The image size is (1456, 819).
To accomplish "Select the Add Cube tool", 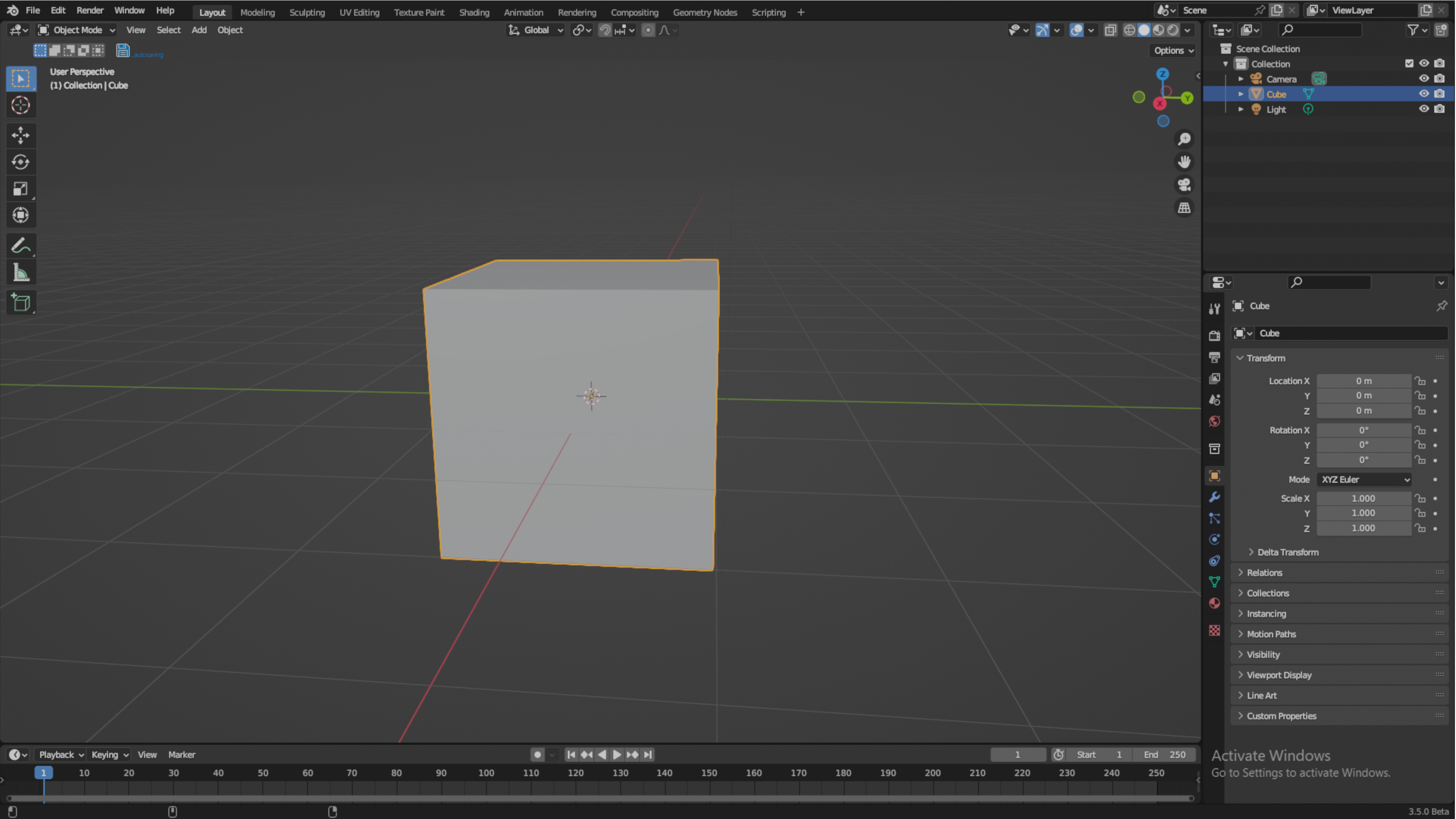I will 20,303.
